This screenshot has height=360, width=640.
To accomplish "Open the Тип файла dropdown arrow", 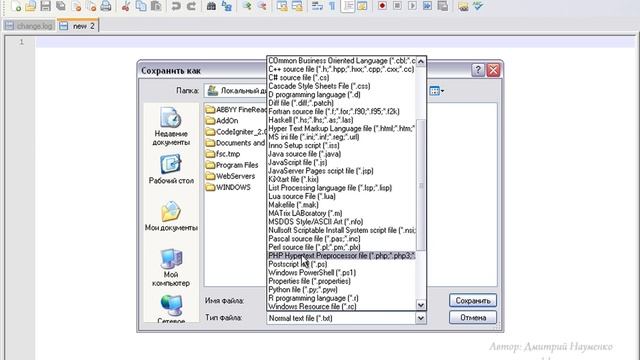I will pyautogui.click(x=420, y=318).
